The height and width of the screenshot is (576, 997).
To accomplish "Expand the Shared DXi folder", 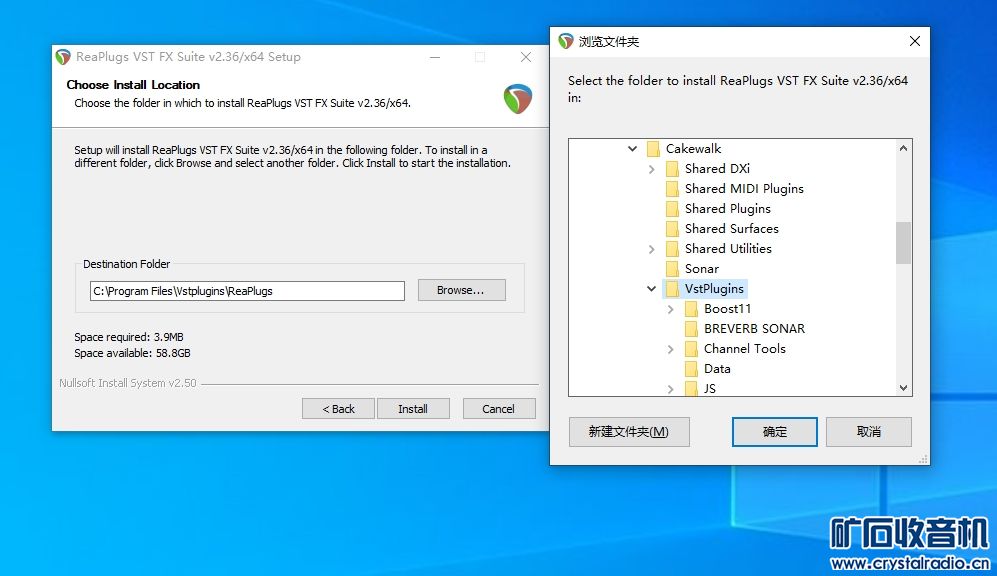I will coord(651,169).
